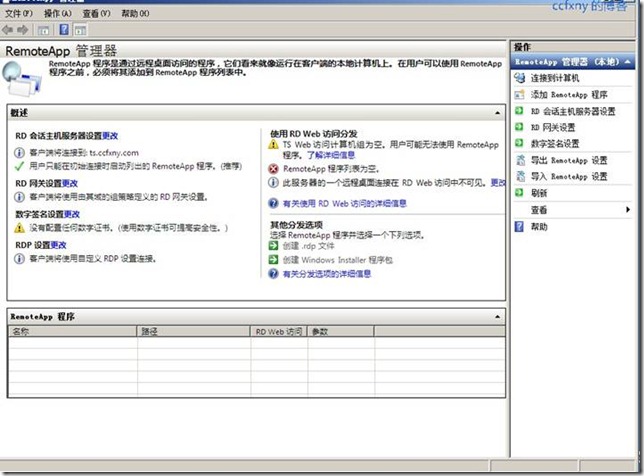The width and height of the screenshot is (644, 476).
Task: Click the 导入 RemoteApp 设置 icon
Action: (520, 176)
